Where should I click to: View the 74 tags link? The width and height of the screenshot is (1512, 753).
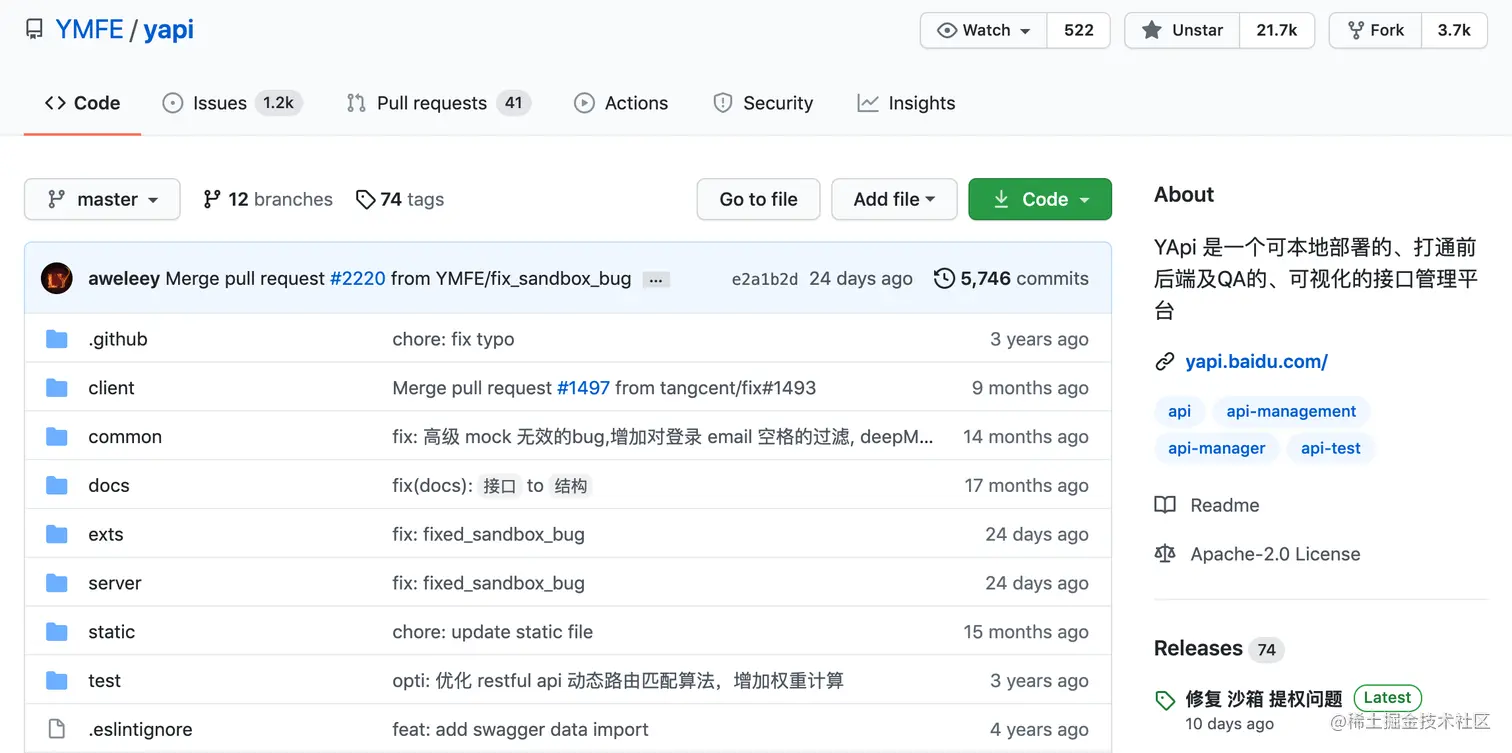pyautogui.click(x=400, y=199)
